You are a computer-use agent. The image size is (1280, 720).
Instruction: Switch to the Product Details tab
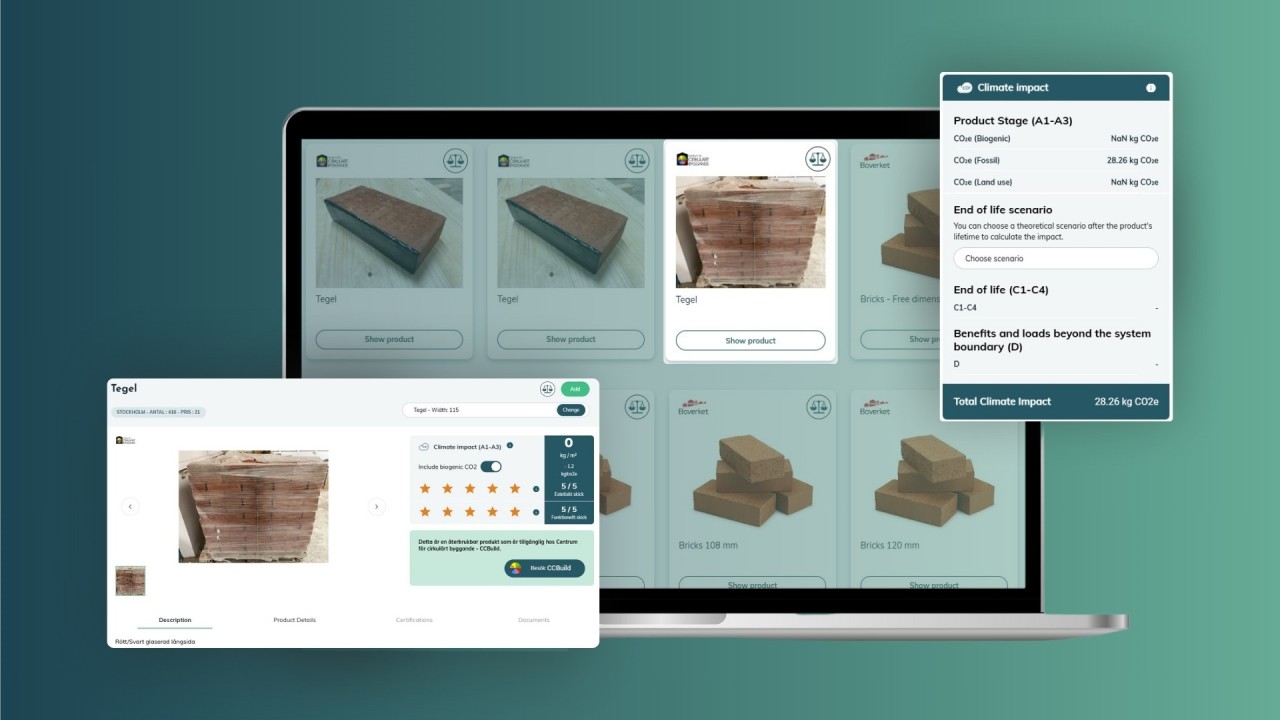coord(294,620)
